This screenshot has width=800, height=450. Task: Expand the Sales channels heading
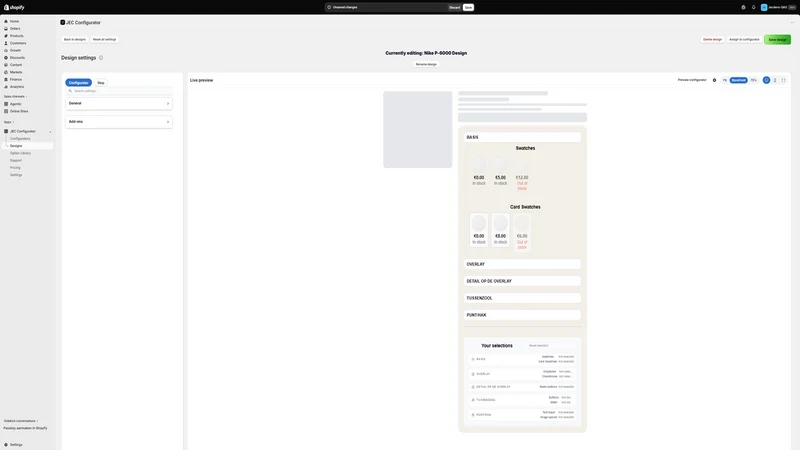pyautogui.click(x=15, y=96)
